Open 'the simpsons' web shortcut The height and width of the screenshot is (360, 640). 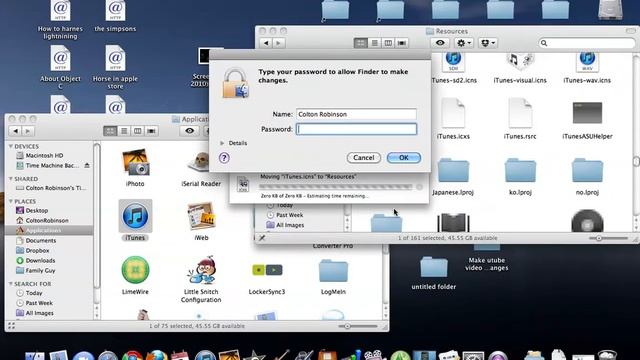115,11
